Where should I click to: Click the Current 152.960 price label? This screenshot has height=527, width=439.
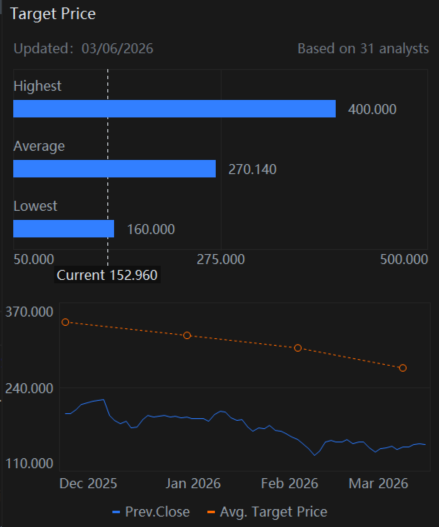point(107,275)
